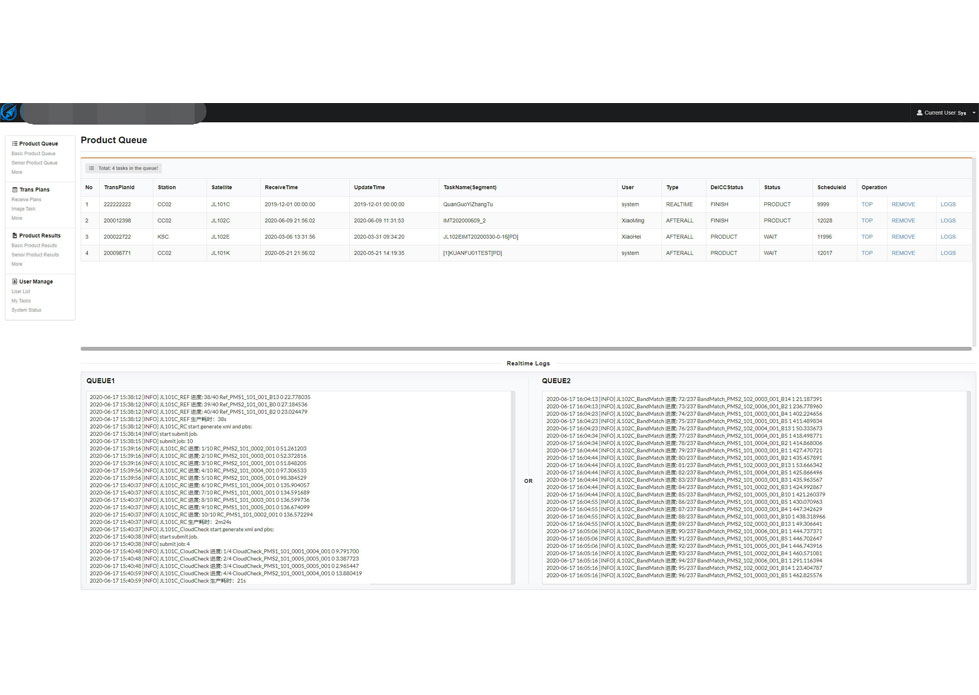Expand More under Product Queue section
Image resolution: width=979 pixels, height=695 pixels.
17,172
